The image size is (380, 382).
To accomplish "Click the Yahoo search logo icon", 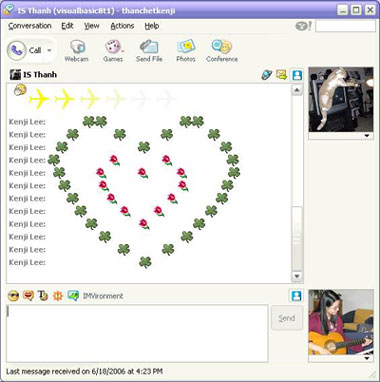I will point(303,26).
